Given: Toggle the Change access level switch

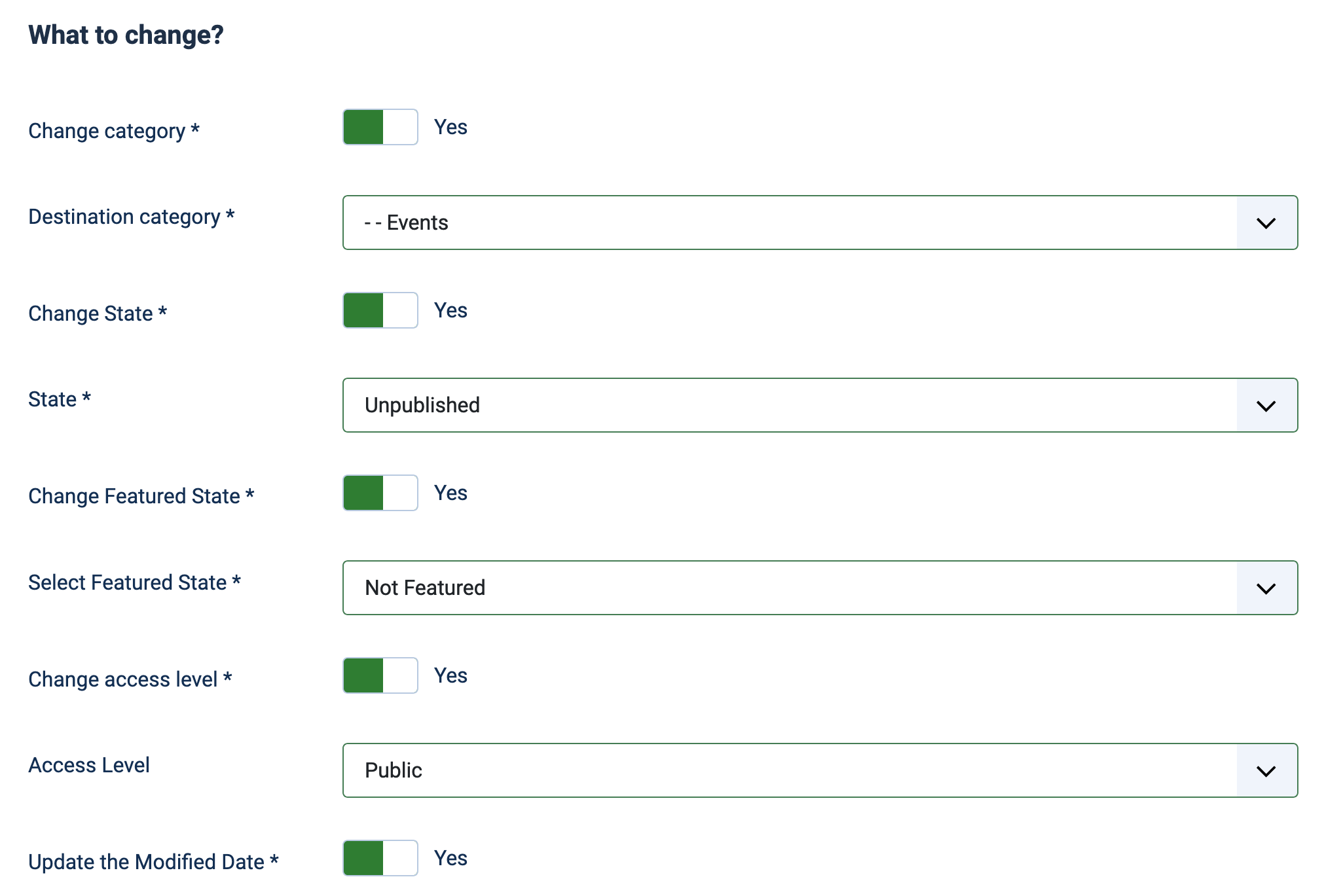Looking at the screenshot, I should (x=380, y=675).
